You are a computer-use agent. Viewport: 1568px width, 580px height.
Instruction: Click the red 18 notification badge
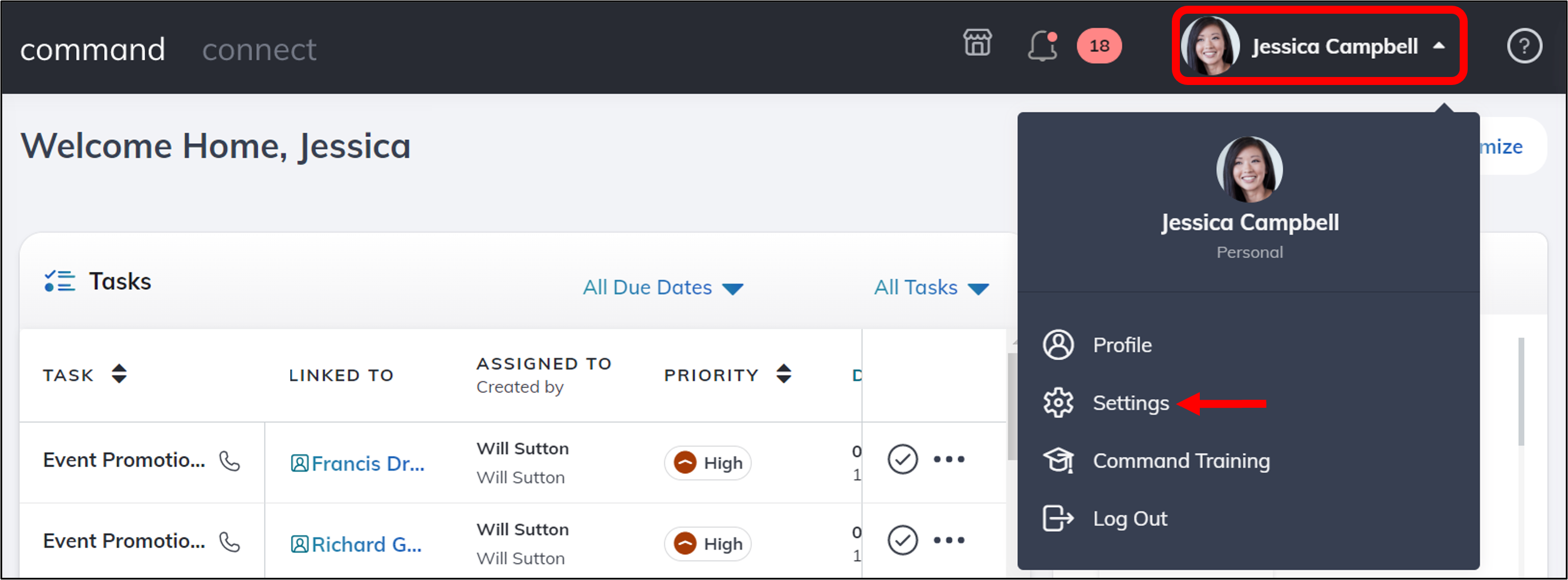(1099, 46)
